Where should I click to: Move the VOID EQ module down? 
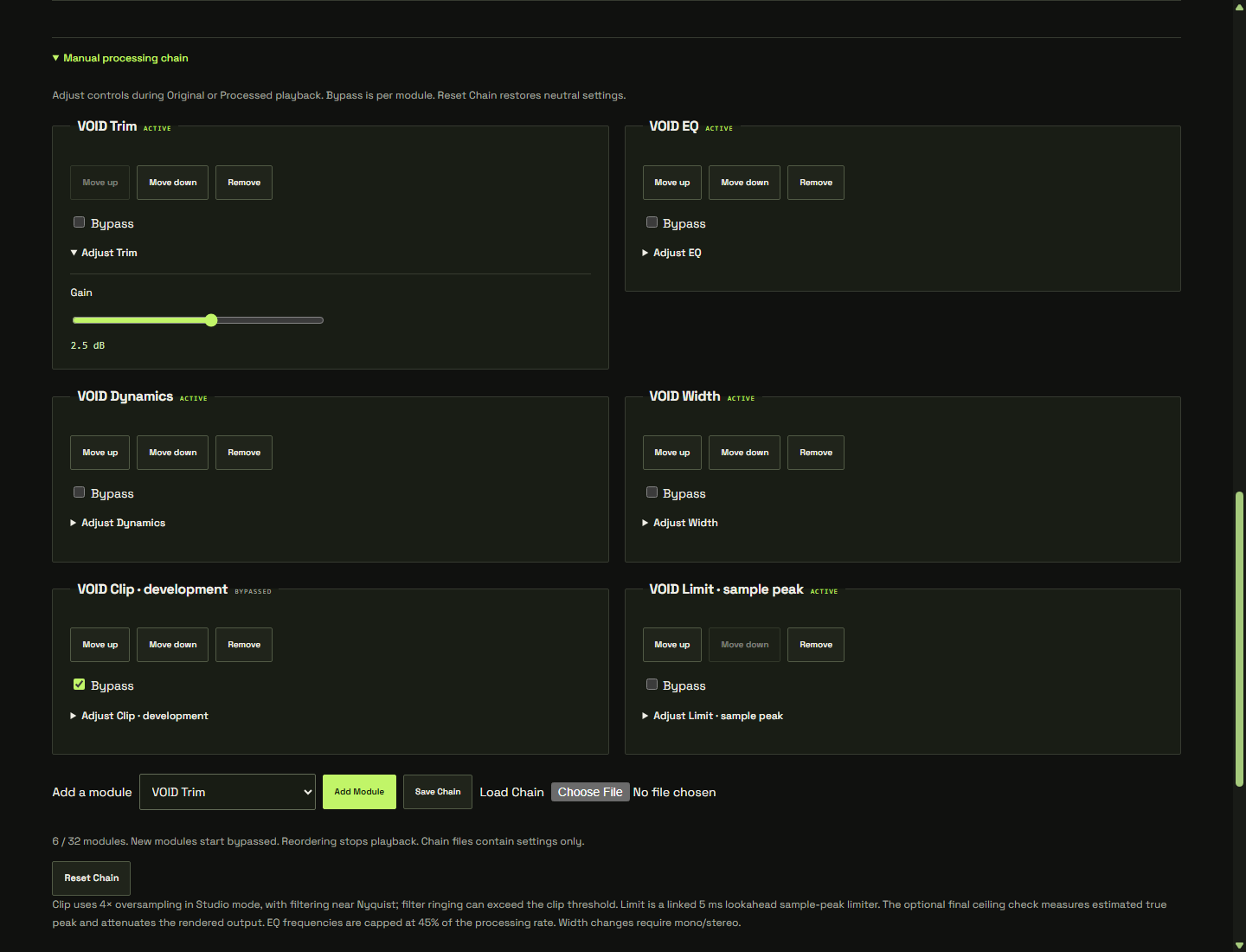[x=745, y=183]
